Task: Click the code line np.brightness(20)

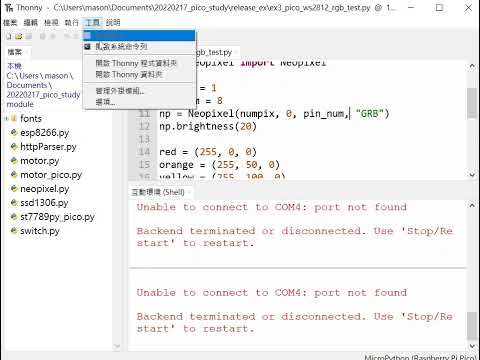Action: [208, 126]
